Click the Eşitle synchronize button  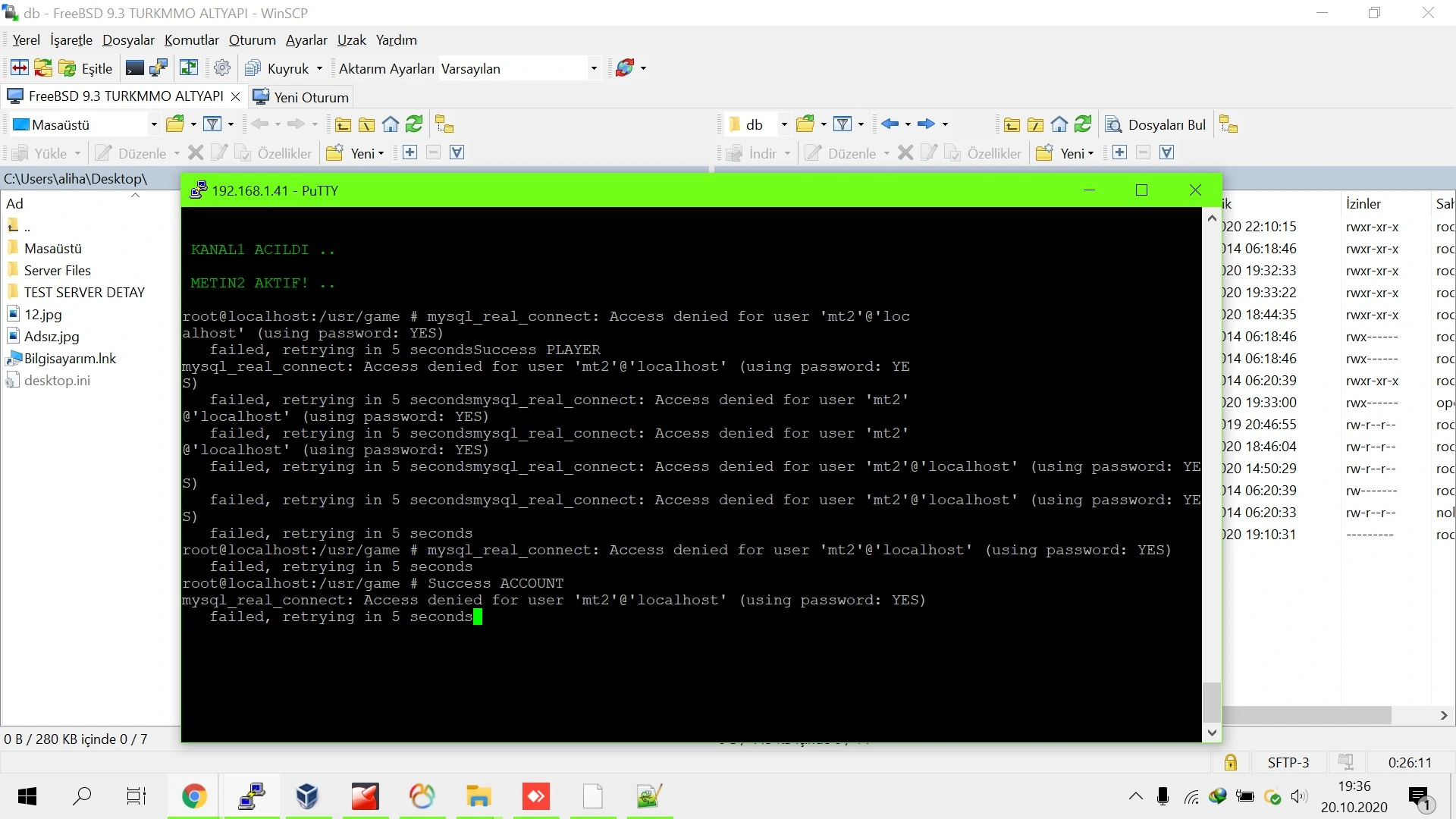coord(86,68)
